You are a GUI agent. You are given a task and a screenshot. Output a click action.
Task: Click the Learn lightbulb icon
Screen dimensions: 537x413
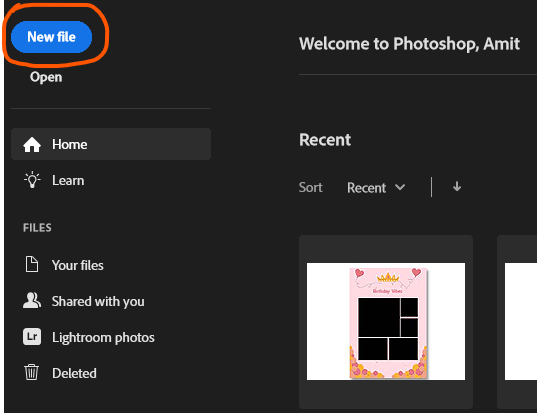pyautogui.click(x=32, y=180)
